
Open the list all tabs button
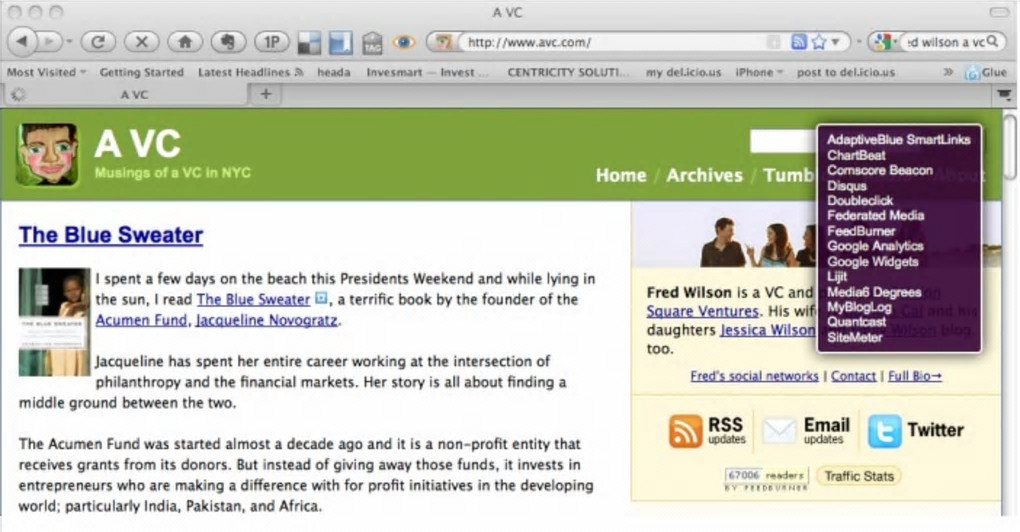point(1004,95)
